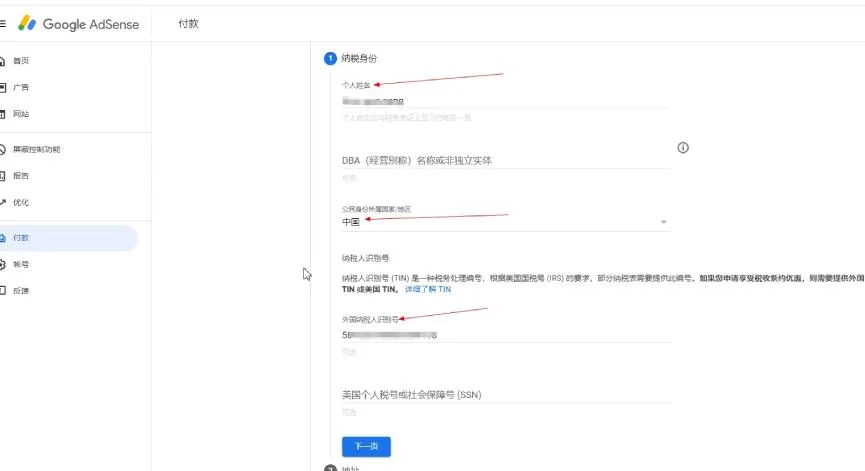865x471 pixels.
Task: Click the payments icon beside 付款
Action: [2, 238]
